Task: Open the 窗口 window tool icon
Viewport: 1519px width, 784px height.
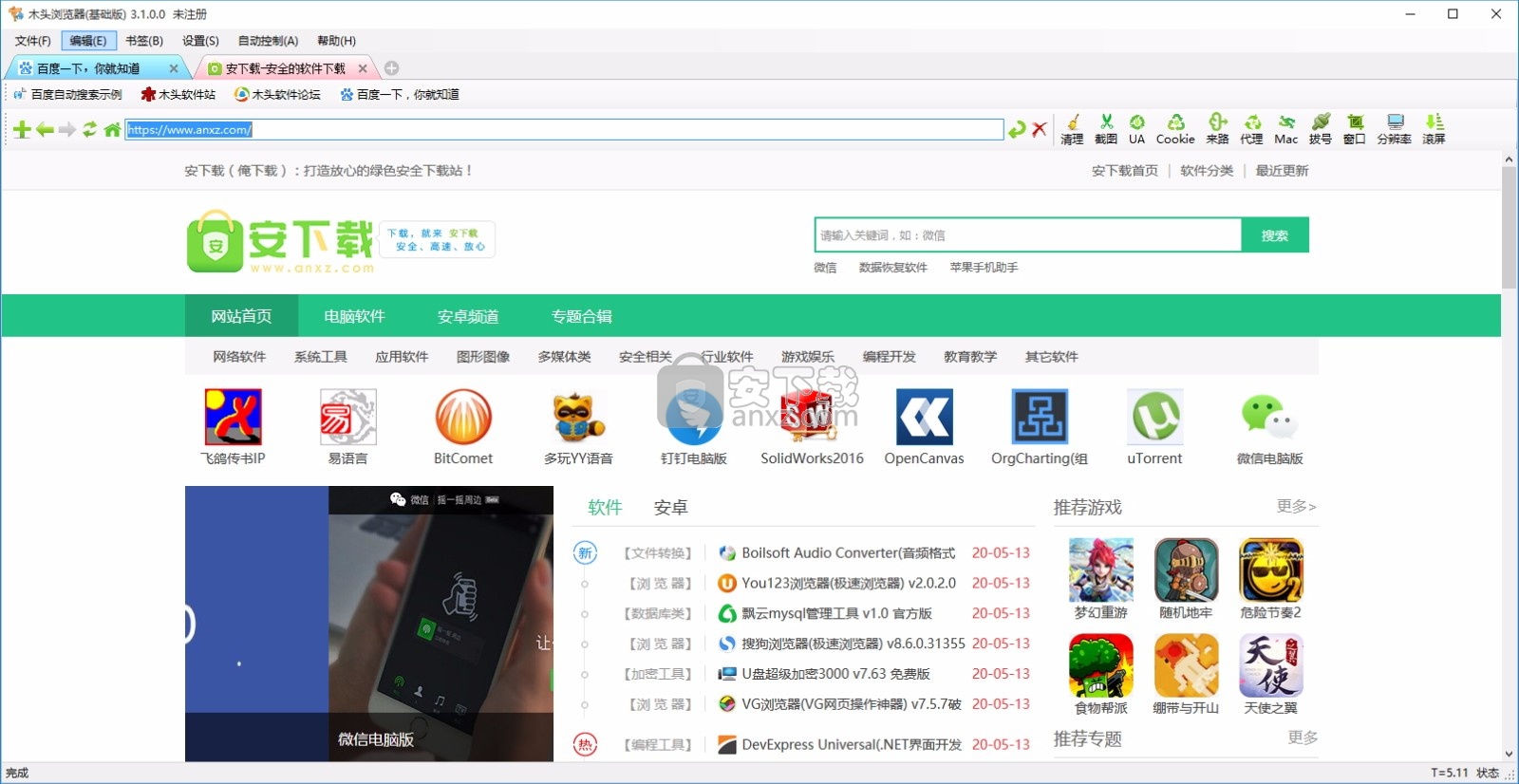Action: click(1354, 129)
